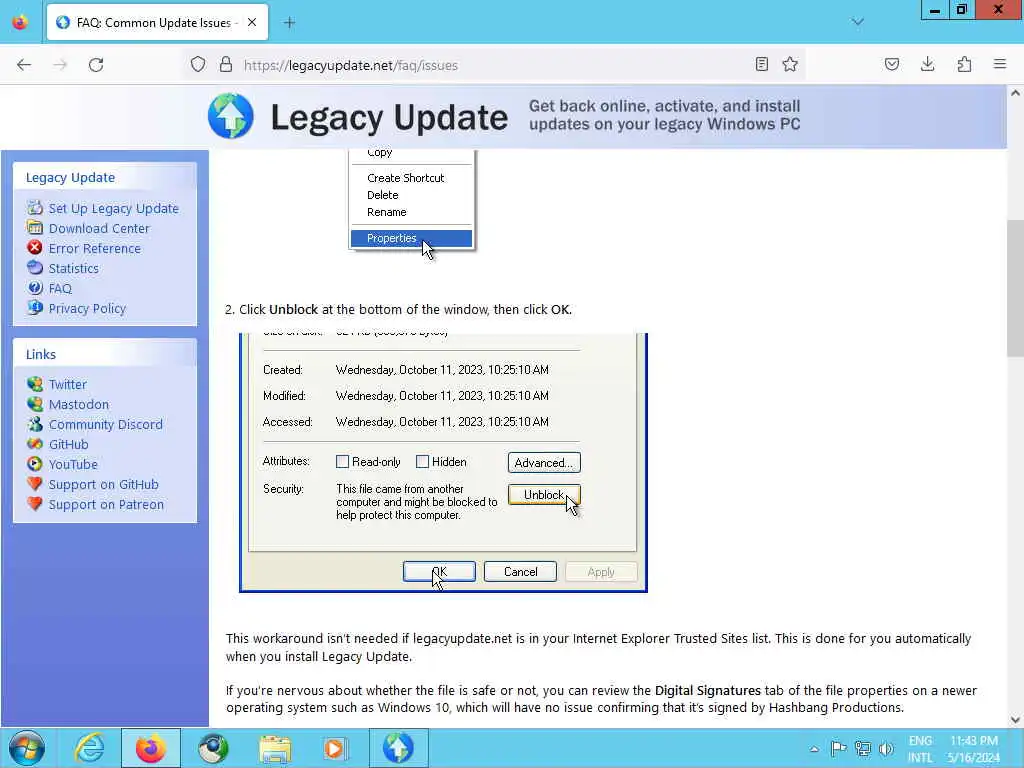Show hidden tray icons arrow

[x=814, y=749]
